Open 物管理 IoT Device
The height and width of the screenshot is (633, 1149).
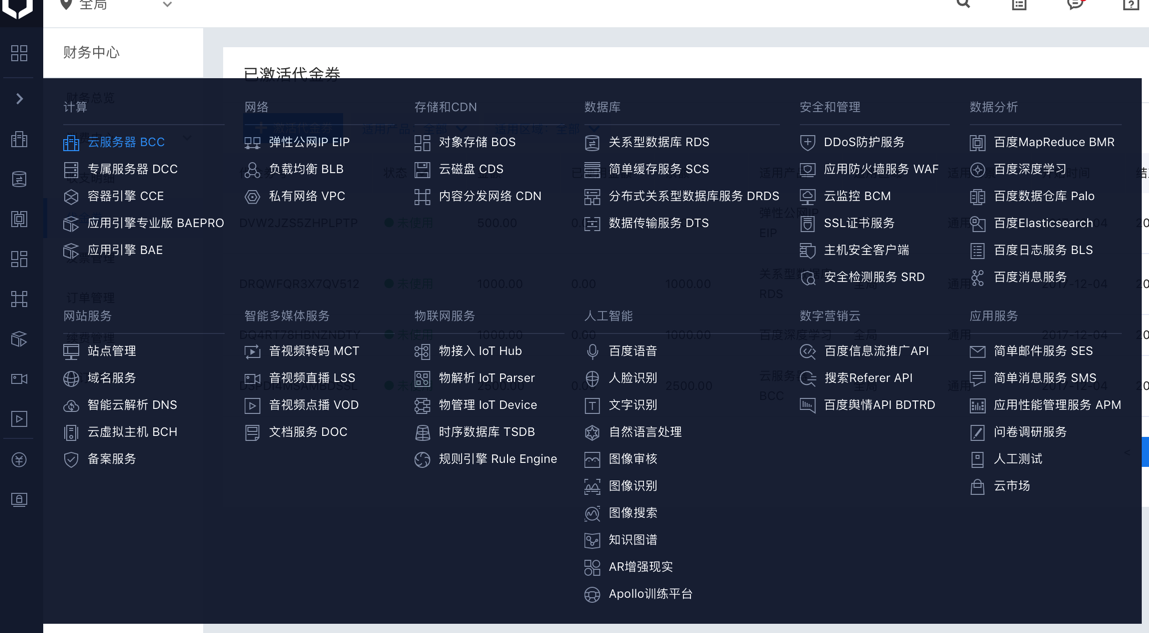[x=487, y=404]
